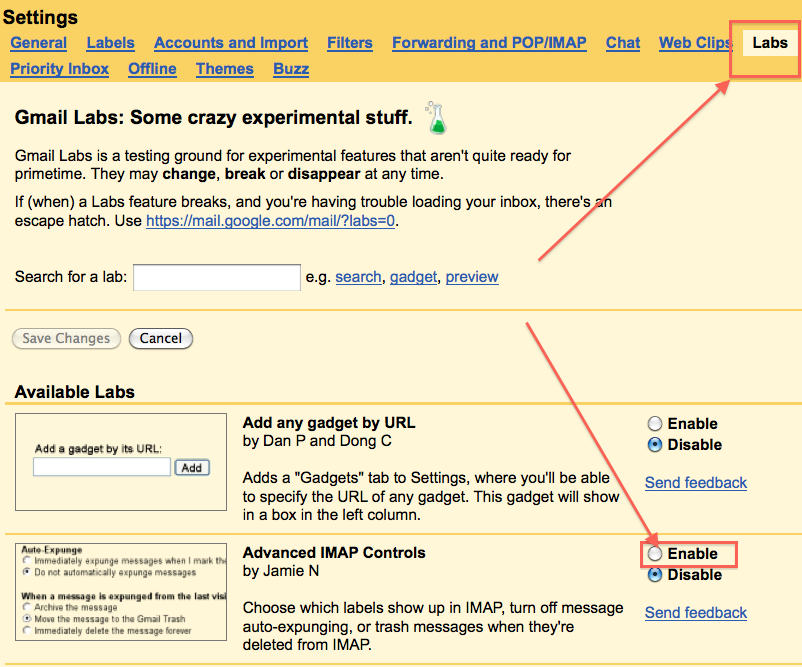Select the active Labs tab
This screenshot has width=802, height=667.
pos(769,43)
